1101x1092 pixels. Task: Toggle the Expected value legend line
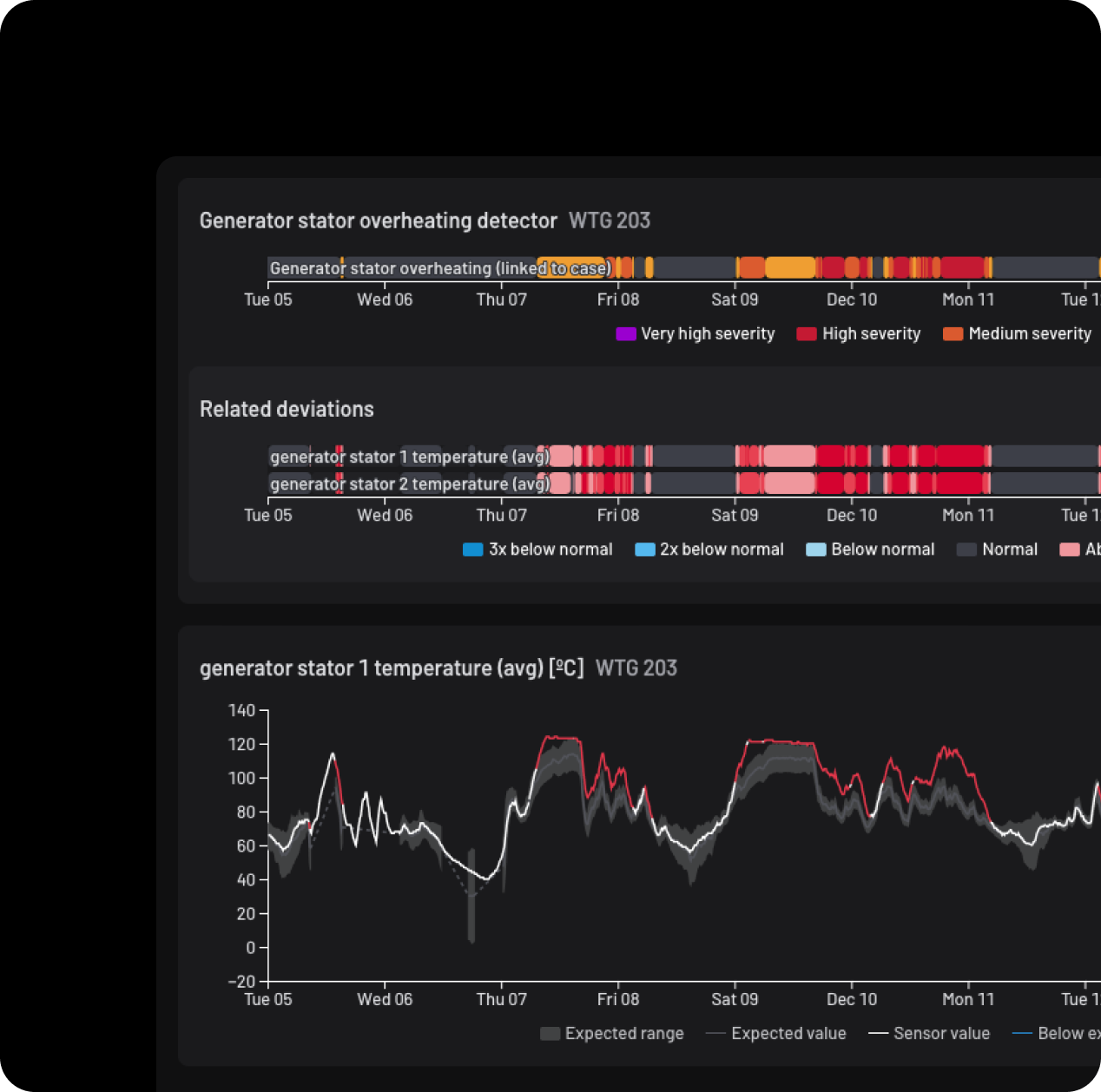[x=715, y=1034]
